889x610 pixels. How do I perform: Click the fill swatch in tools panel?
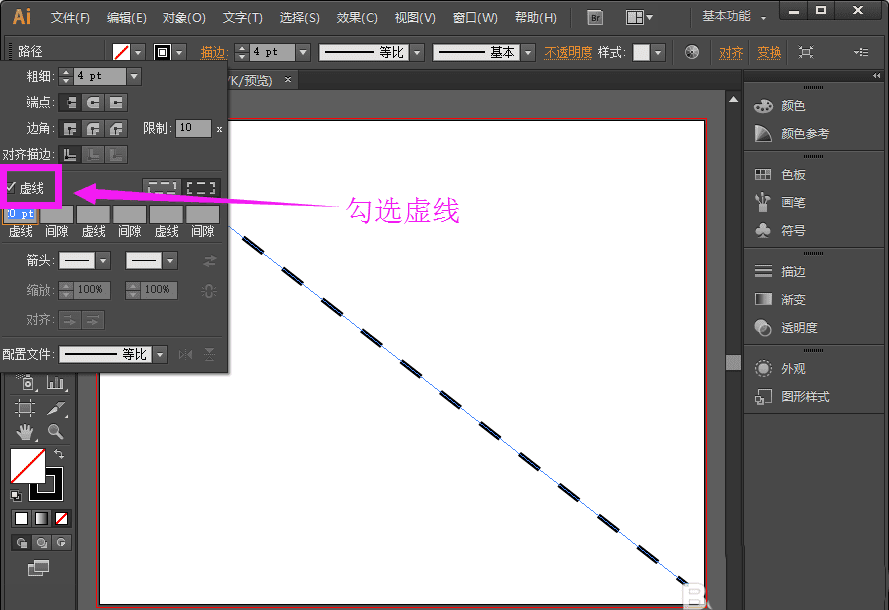pos(27,466)
